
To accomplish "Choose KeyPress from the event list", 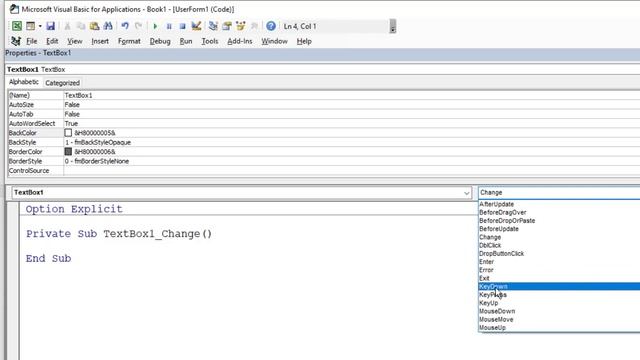I will [559, 295].
